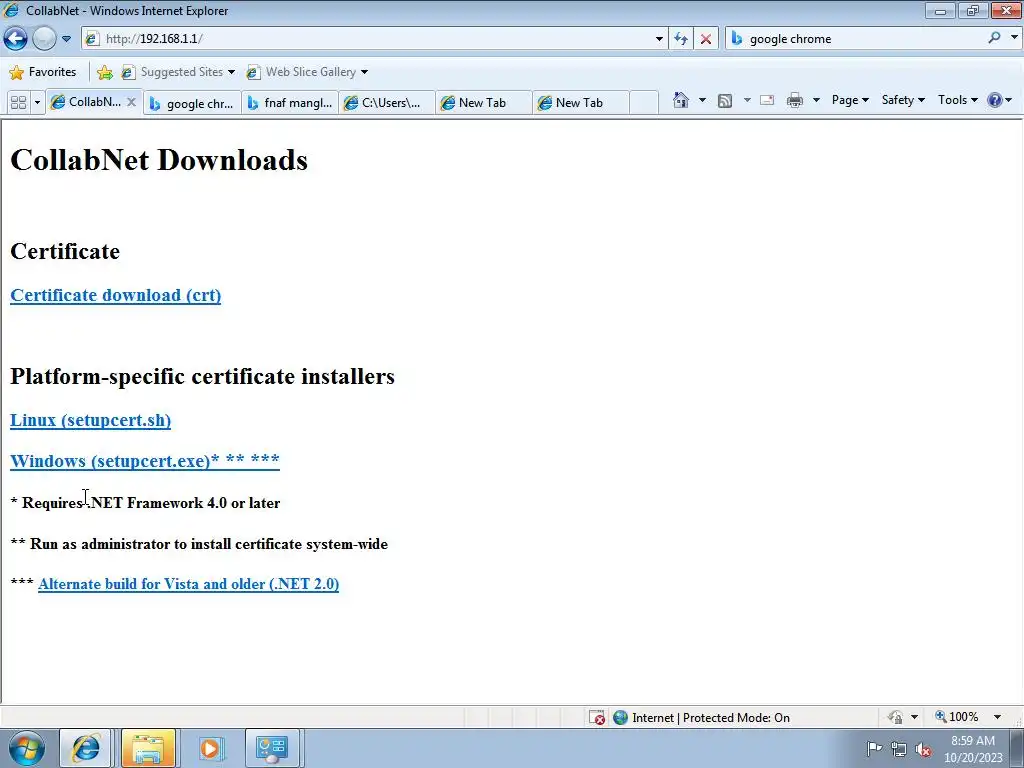Click the RSS Feeds icon
The height and width of the screenshot is (768, 1024).
coord(724,101)
